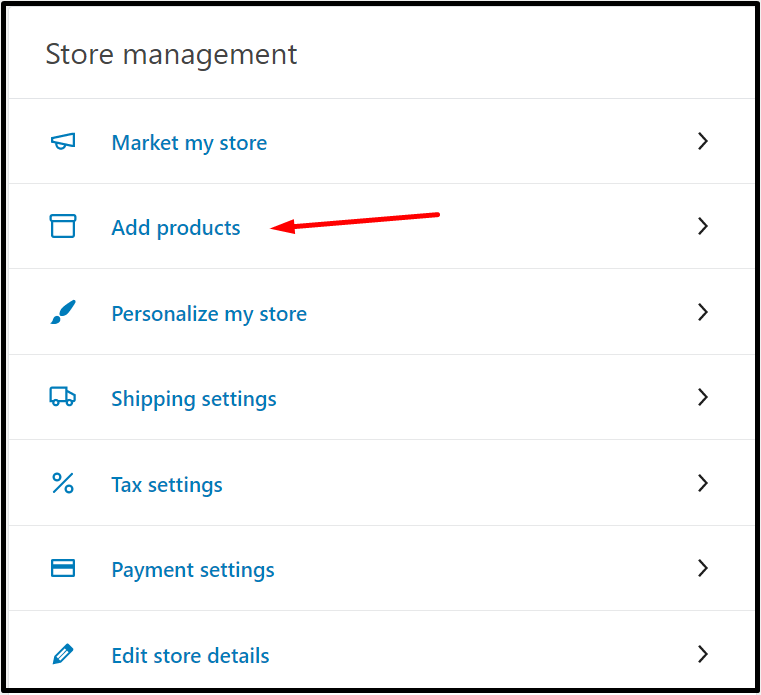Viewport: 761px width, 695px height.
Task: Click the megaphone icon for Market my store
Action: tap(63, 142)
